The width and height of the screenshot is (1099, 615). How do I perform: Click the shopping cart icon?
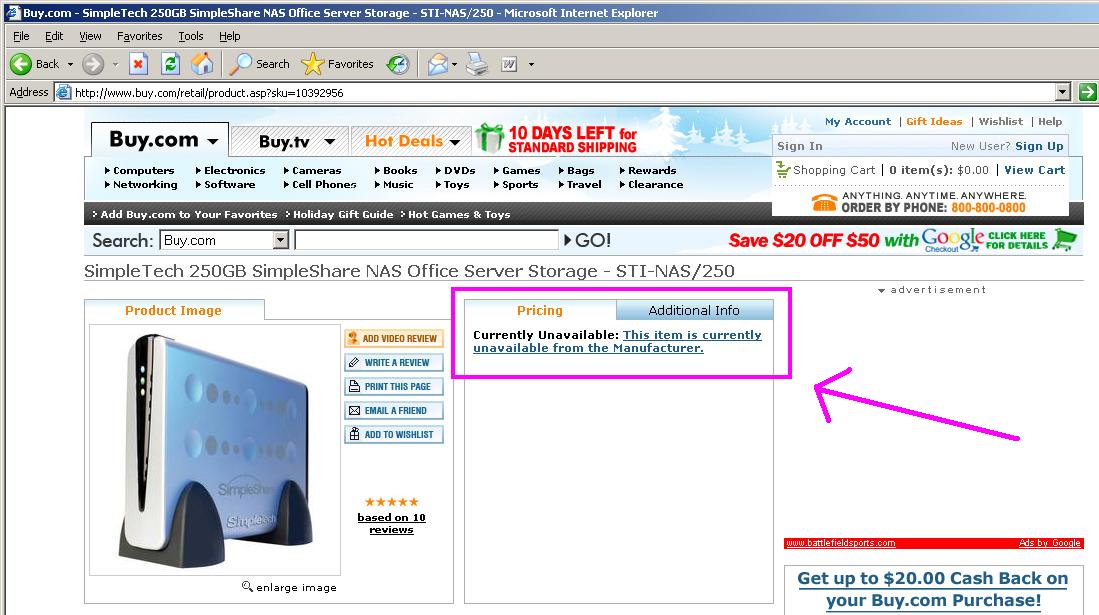pyautogui.click(x=782, y=170)
